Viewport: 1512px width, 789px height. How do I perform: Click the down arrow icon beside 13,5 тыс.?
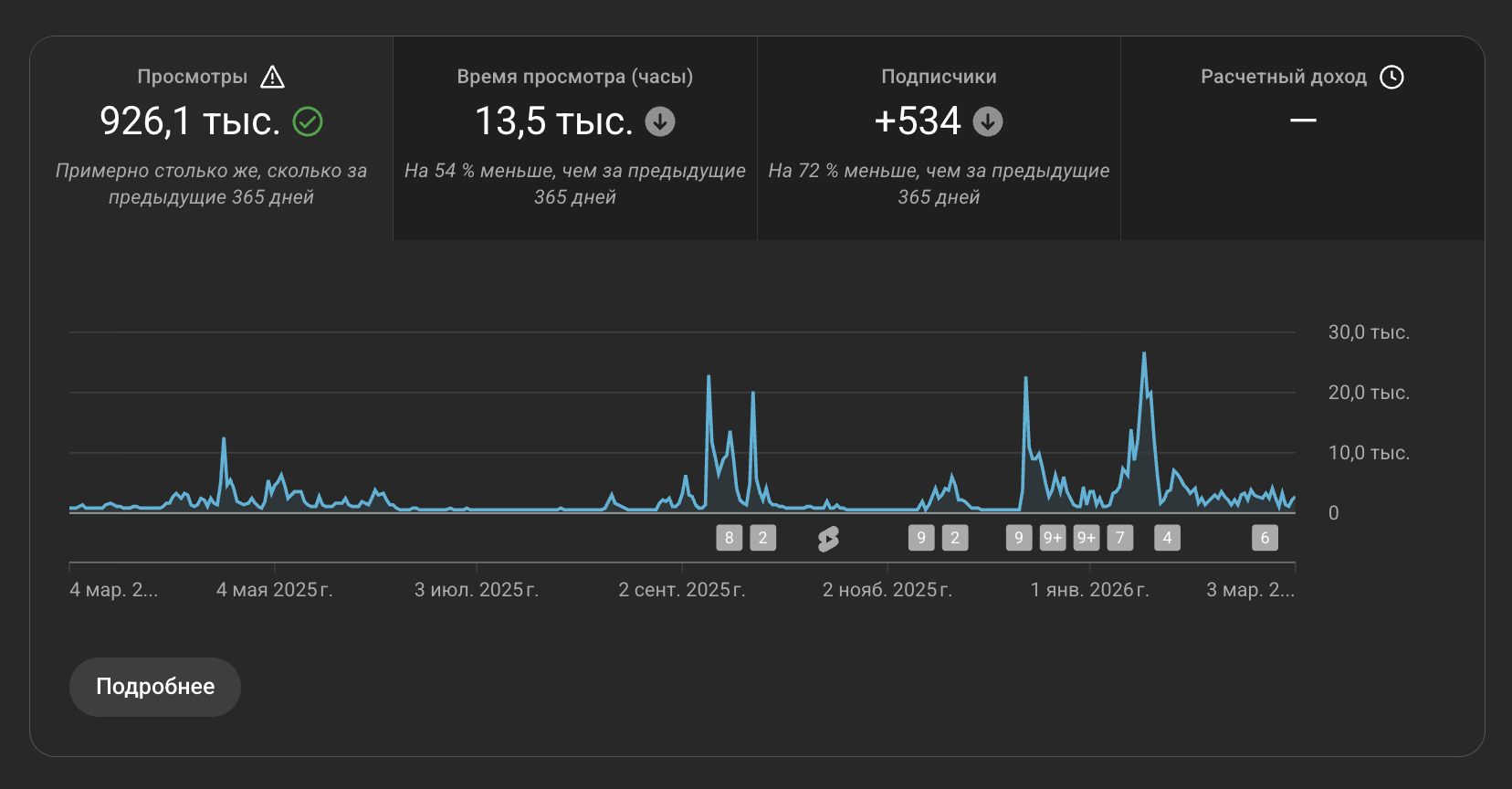pos(660,121)
